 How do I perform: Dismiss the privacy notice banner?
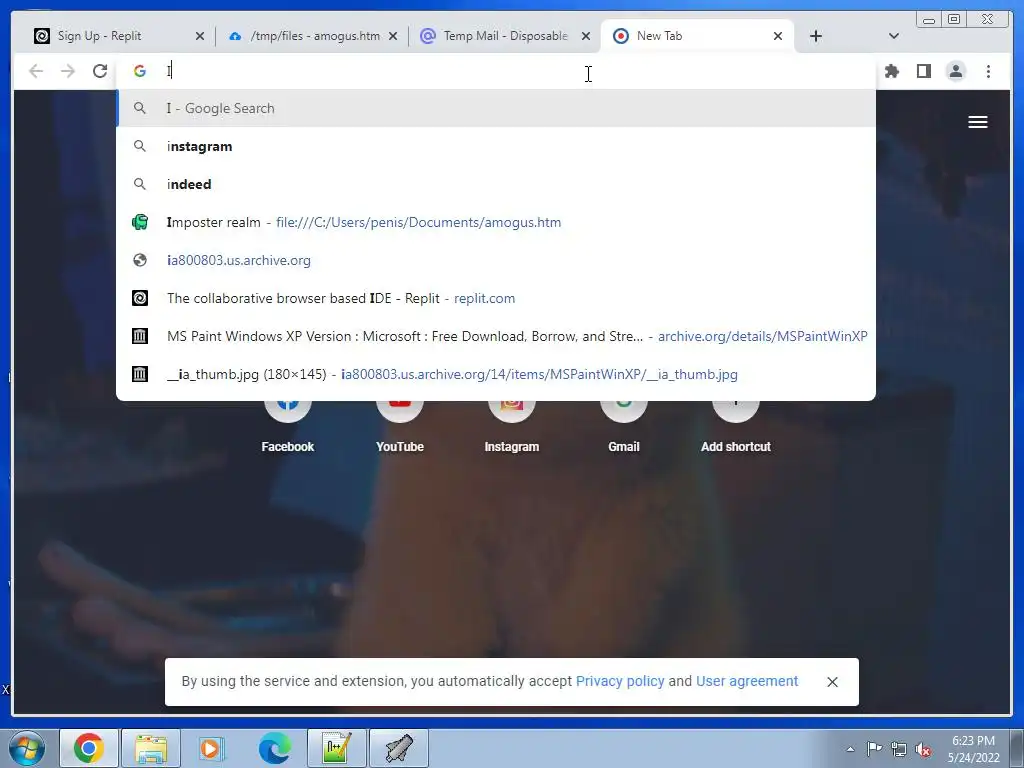click(832, 682)
